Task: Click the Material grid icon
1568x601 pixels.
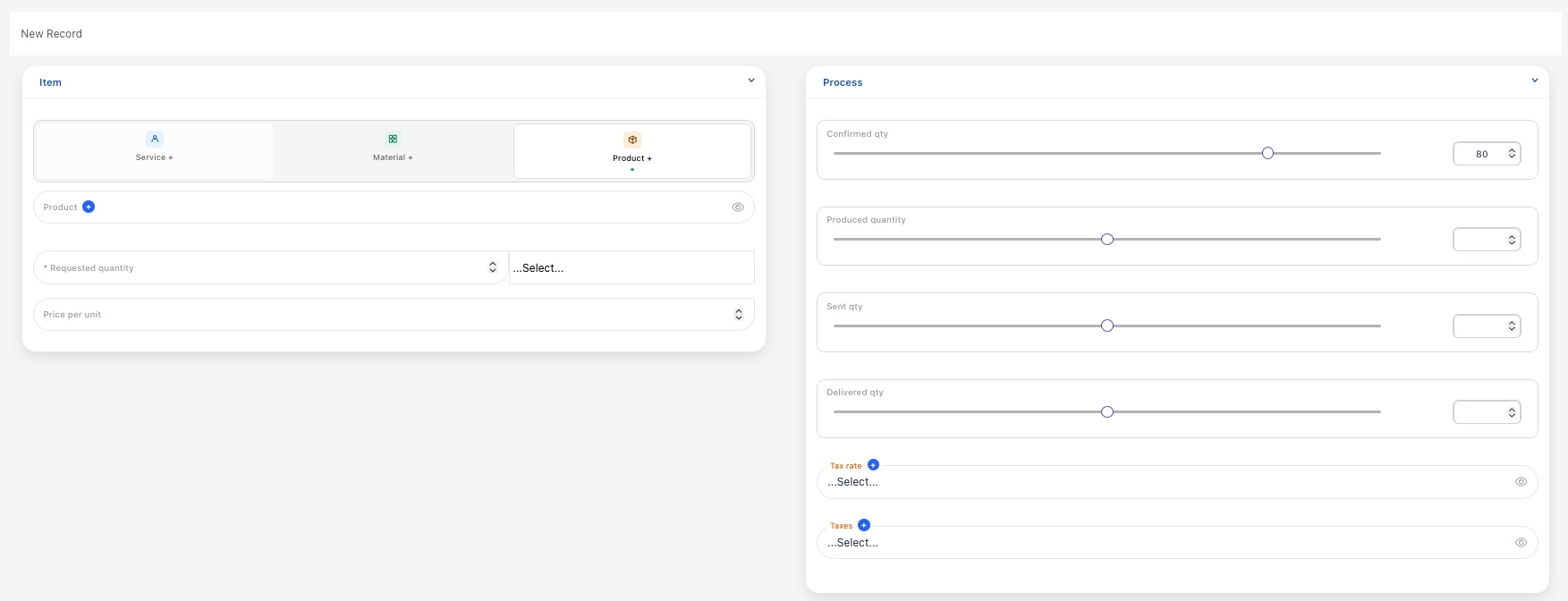Action: point(393,139)
